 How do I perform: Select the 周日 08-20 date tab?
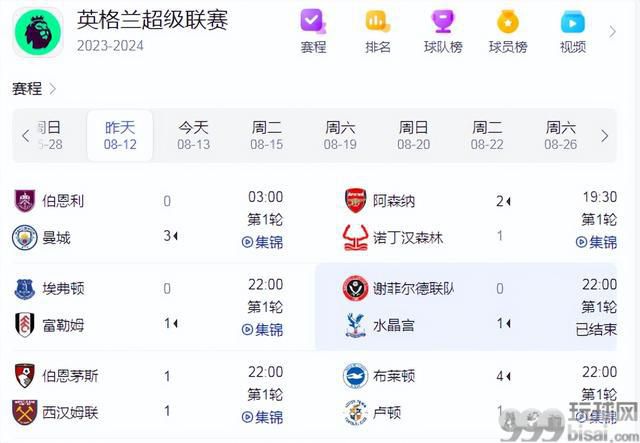pyautogui.click(x=413, y=136)
